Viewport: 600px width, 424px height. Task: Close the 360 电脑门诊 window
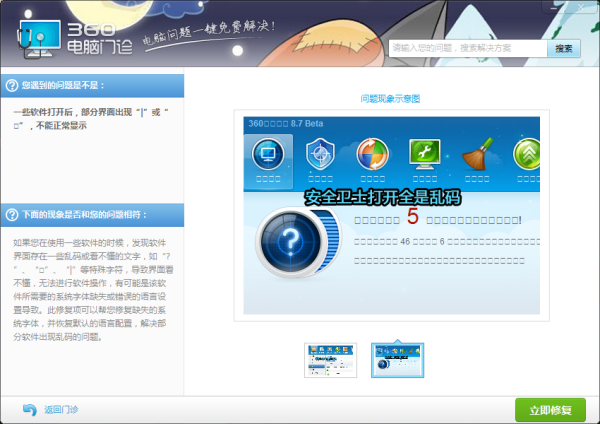tap(581, 7)
